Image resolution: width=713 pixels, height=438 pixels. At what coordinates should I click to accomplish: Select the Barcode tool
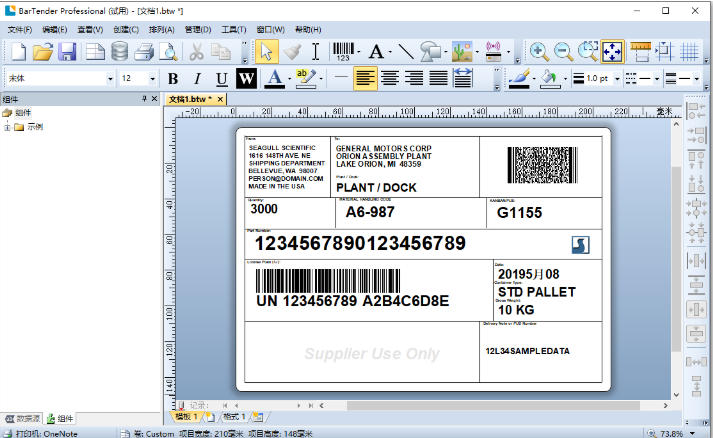click(x=344, y=51)
